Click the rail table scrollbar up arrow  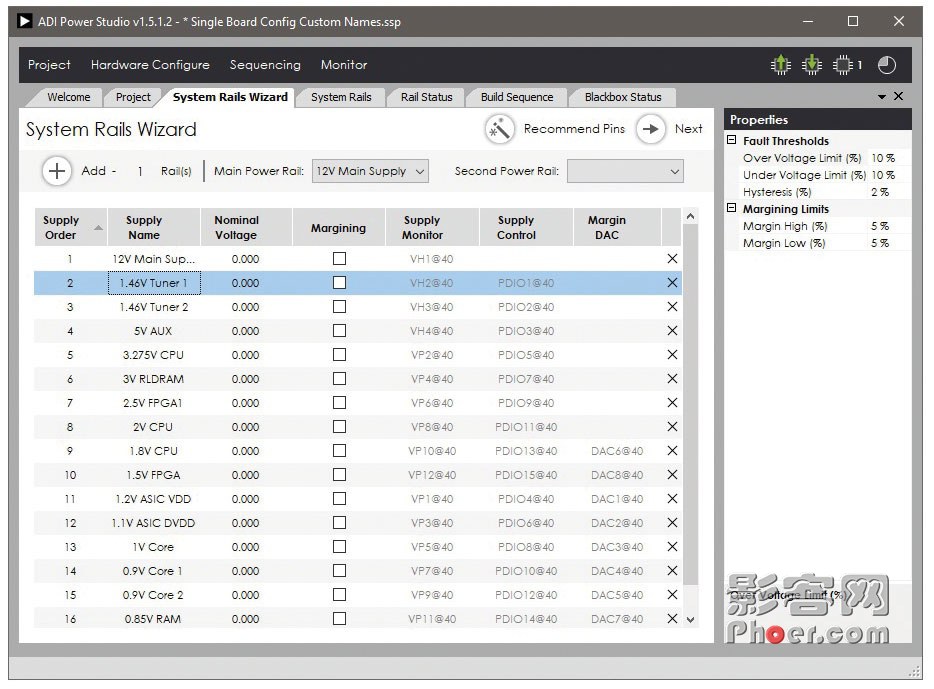click(x=690, y=216)
